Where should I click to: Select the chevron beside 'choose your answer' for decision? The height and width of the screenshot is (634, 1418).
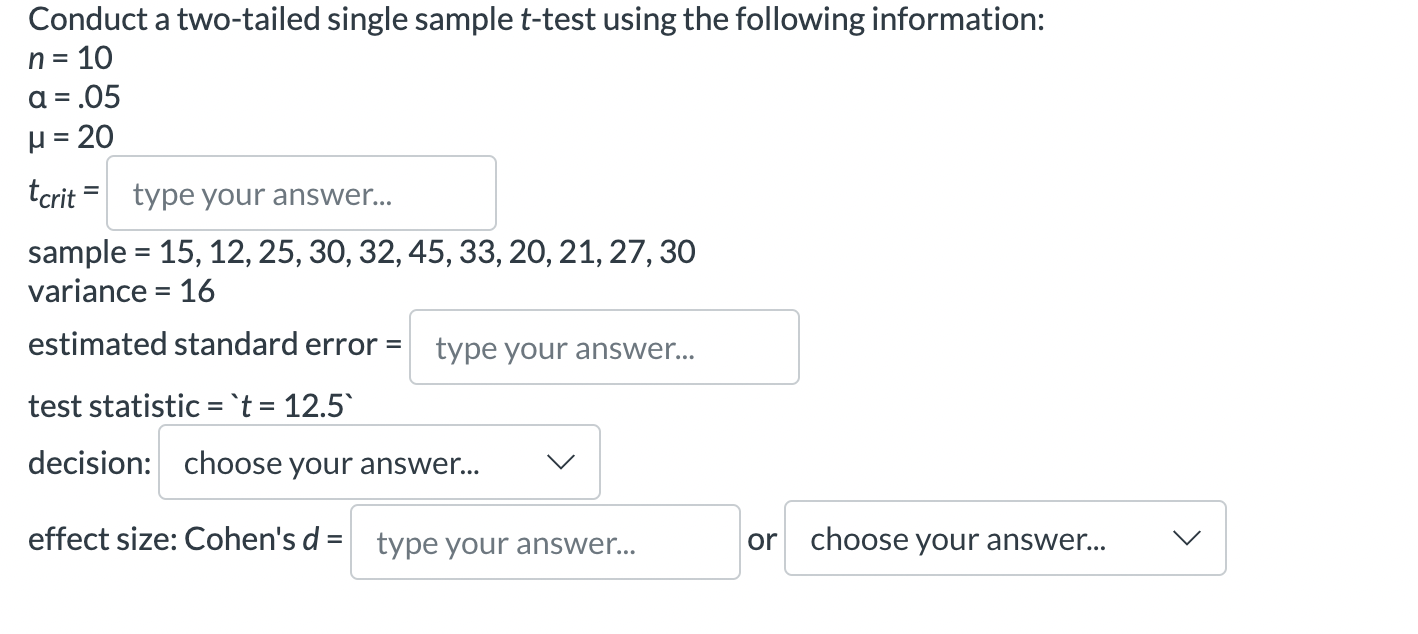pyautogui.click(x=564, y=462)
